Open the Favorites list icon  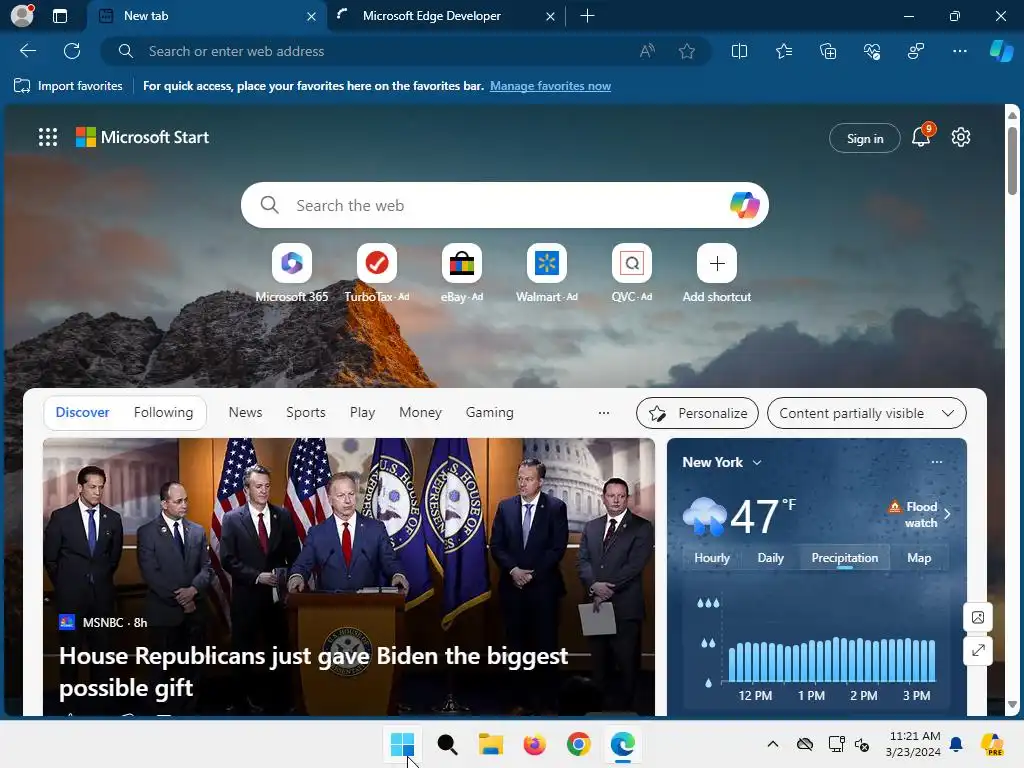[x=784, y=51]
